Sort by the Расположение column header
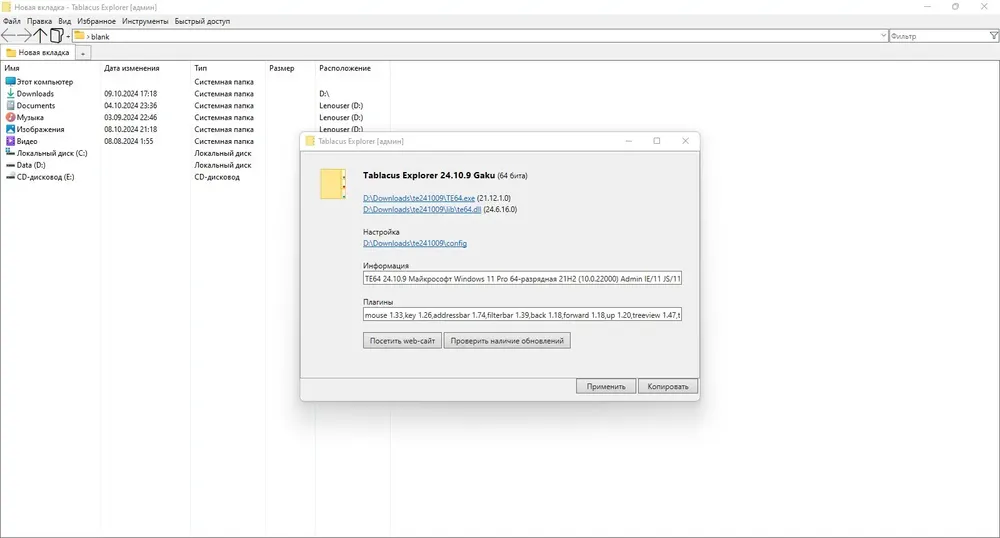Viewport: 1000px width, 538px height. [x=345, y=68]
